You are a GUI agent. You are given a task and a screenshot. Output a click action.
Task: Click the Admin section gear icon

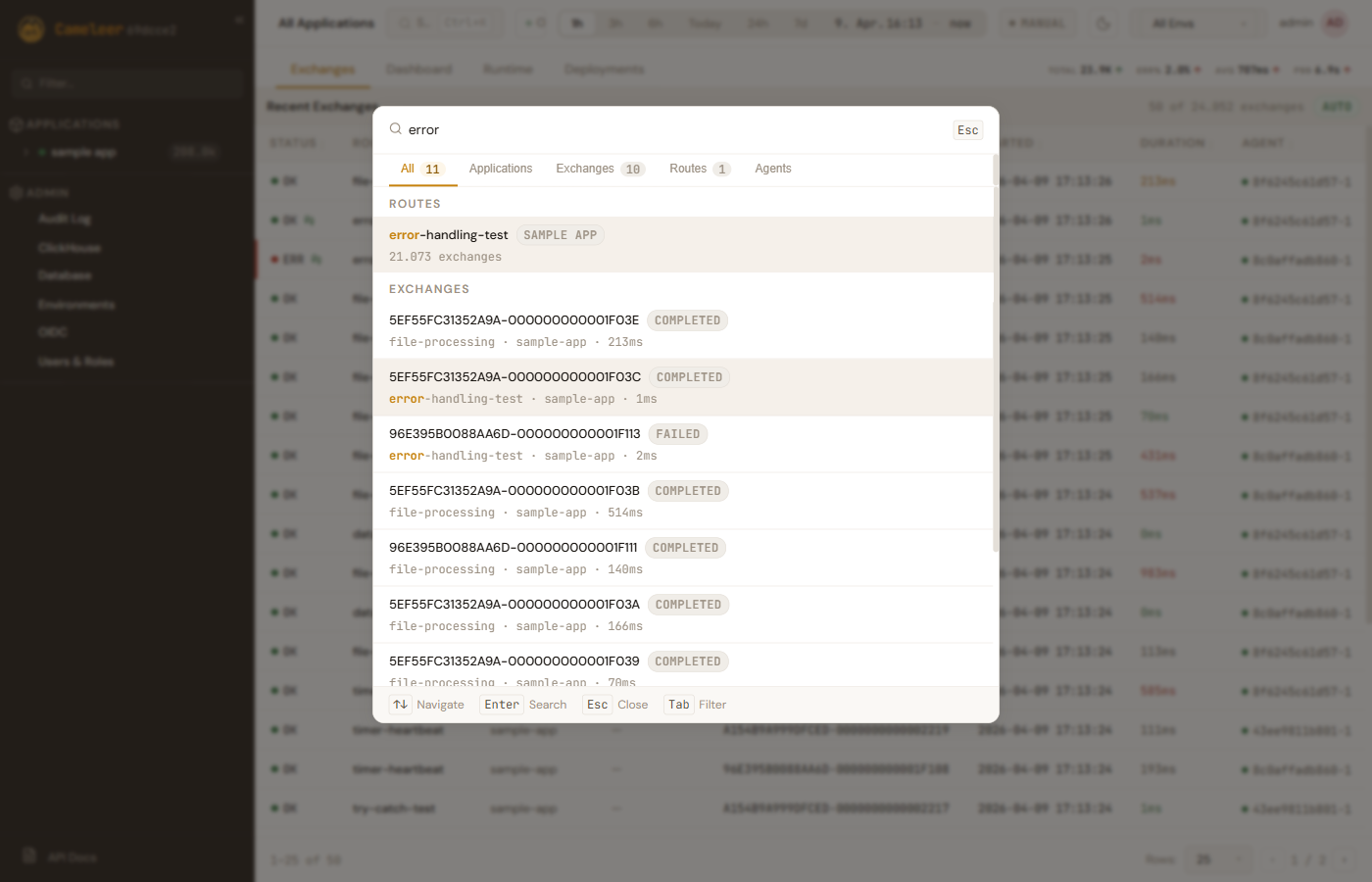pyautogui.click(x=16, y=193)
